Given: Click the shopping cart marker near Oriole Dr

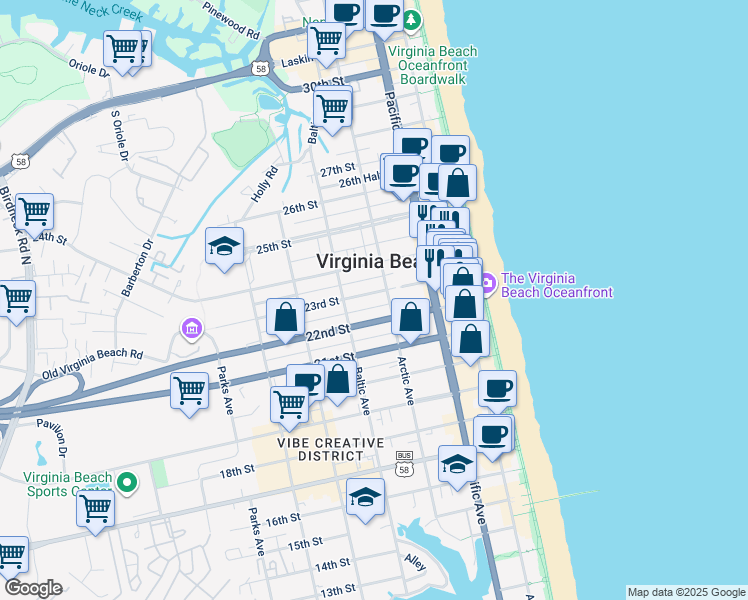Looking at the screenshot, I should (123, 52).
